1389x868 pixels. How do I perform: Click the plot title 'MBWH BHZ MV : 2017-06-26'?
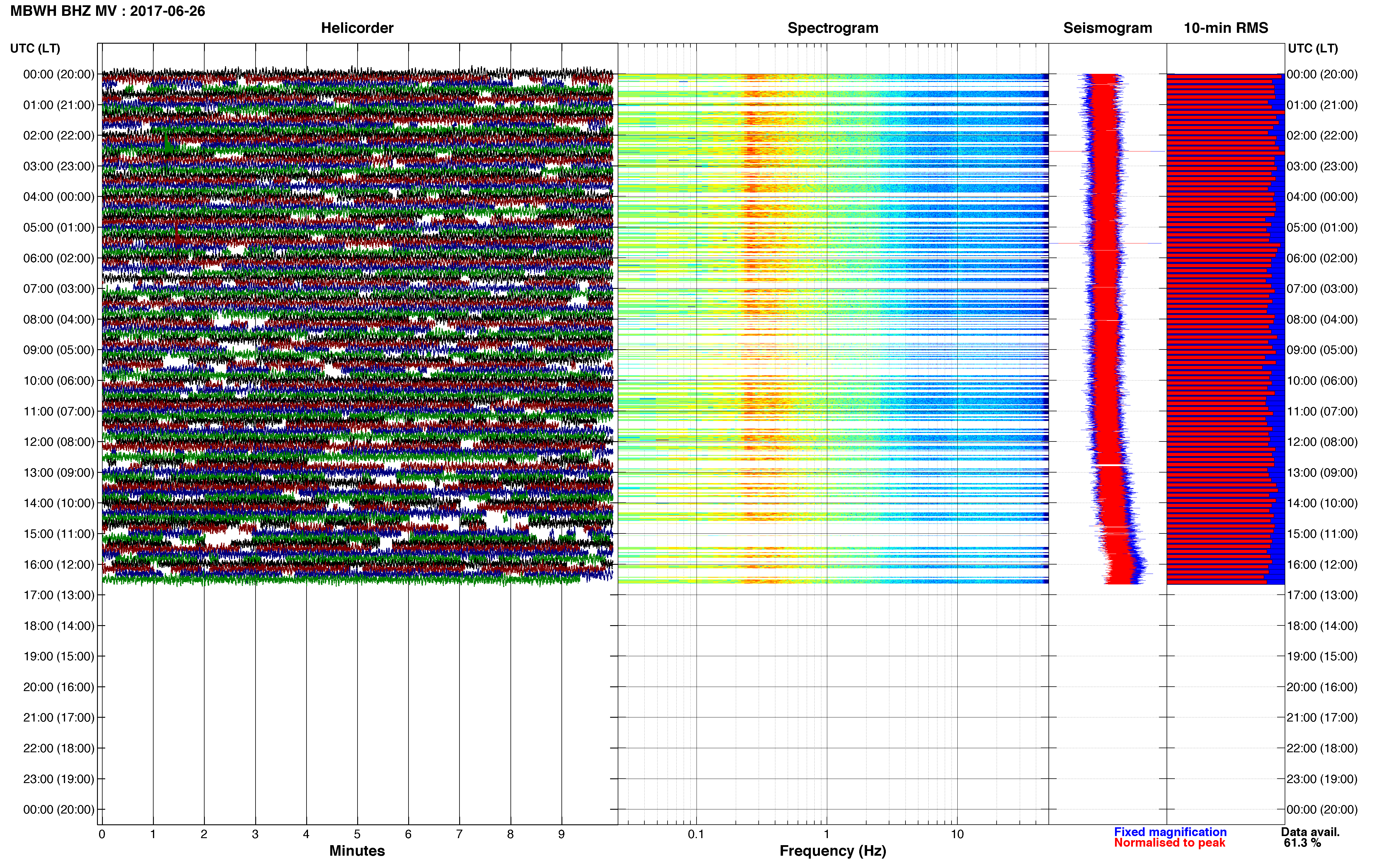pyautogui.click(x=108, y=11)
